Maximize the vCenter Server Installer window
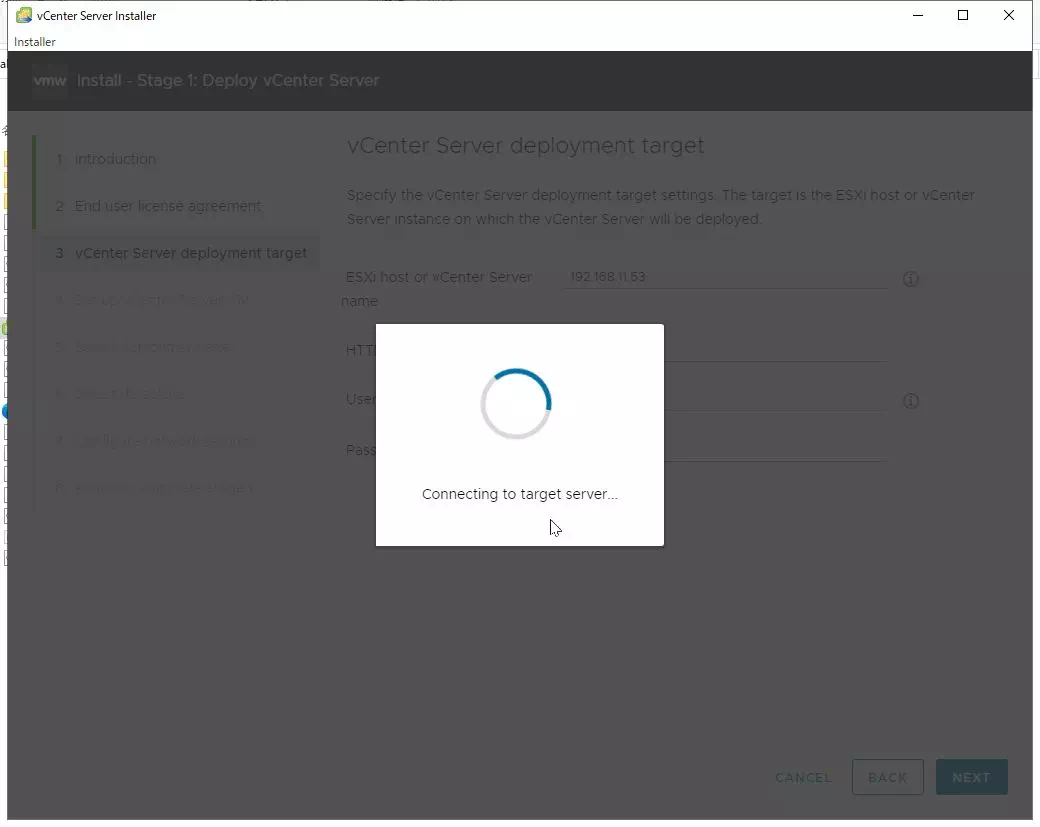The height and width of the screenshot is (827, 1040). pos(963,15)
